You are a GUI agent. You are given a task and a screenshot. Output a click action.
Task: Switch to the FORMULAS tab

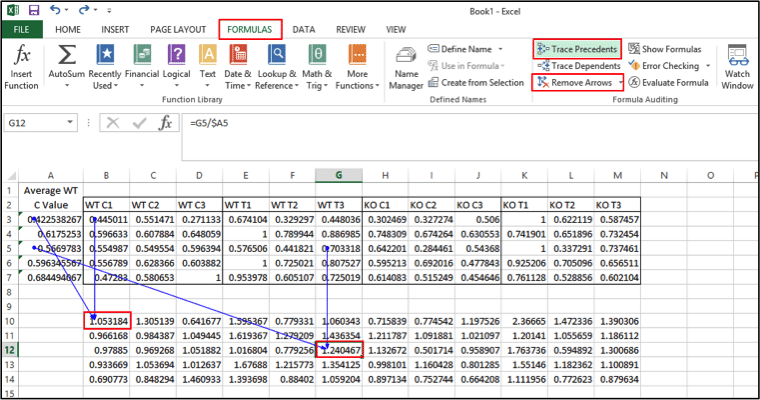(x=250, y=30)
